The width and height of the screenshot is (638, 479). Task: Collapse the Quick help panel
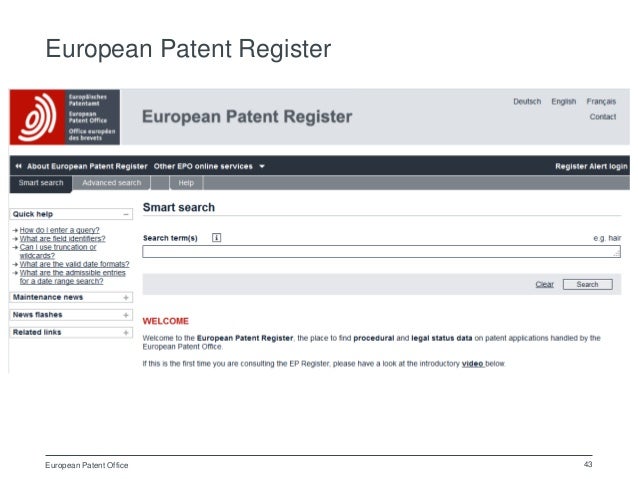(x=126, y=214)
